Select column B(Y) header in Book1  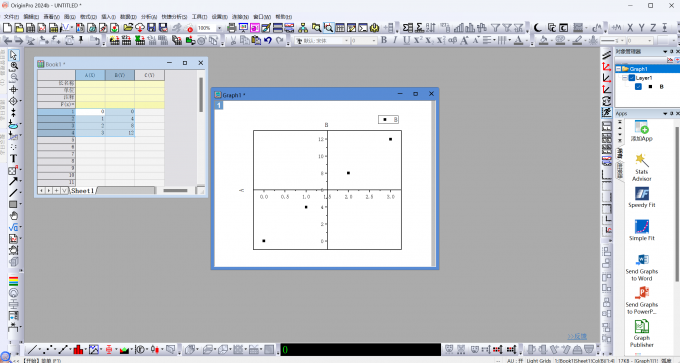point(120,75)
